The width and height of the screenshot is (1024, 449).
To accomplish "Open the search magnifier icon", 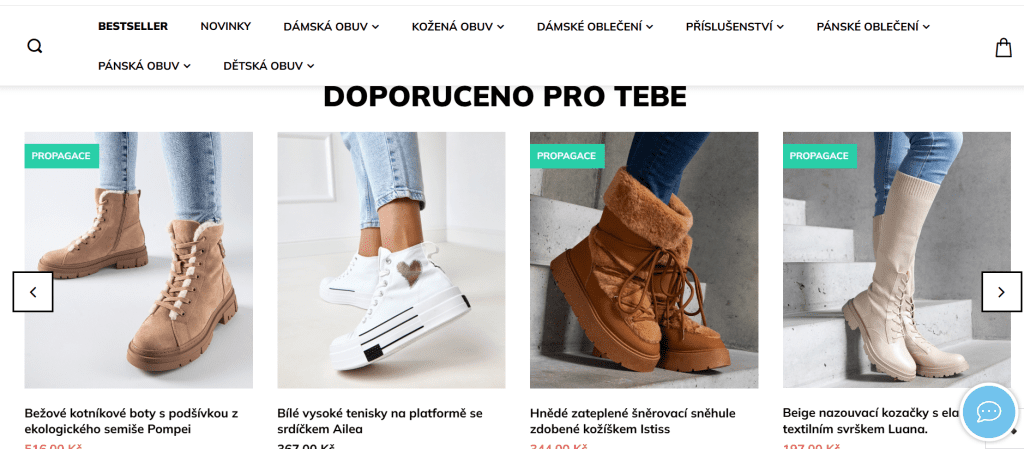I will [35, 46].
